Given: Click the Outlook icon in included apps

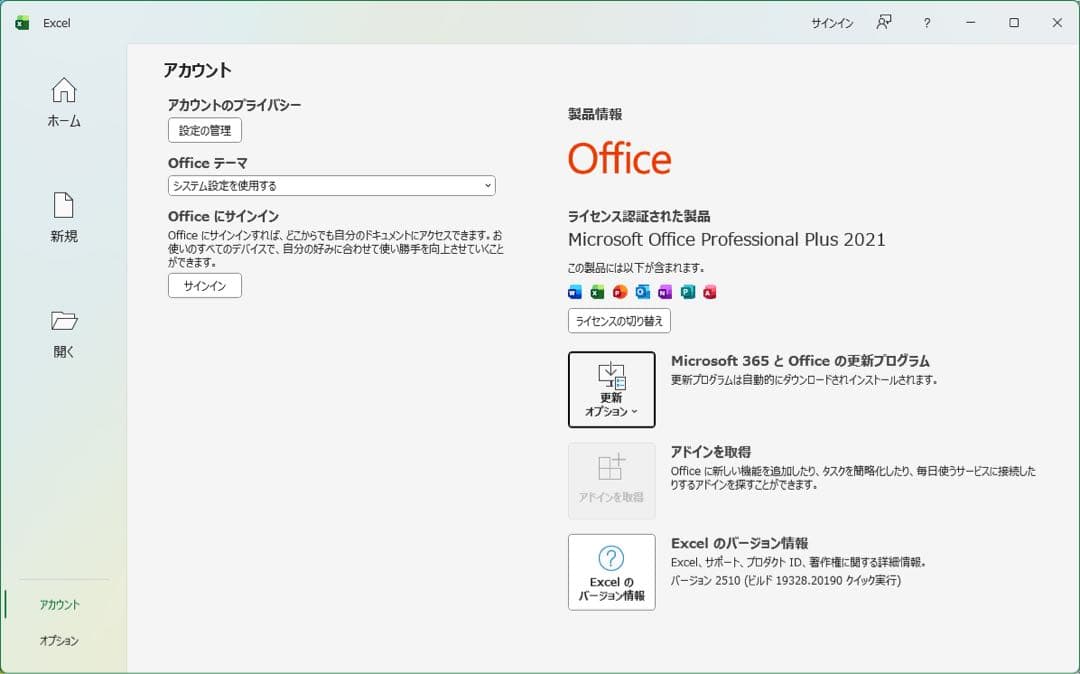Looking at the screenshot, I should point(640,291).
